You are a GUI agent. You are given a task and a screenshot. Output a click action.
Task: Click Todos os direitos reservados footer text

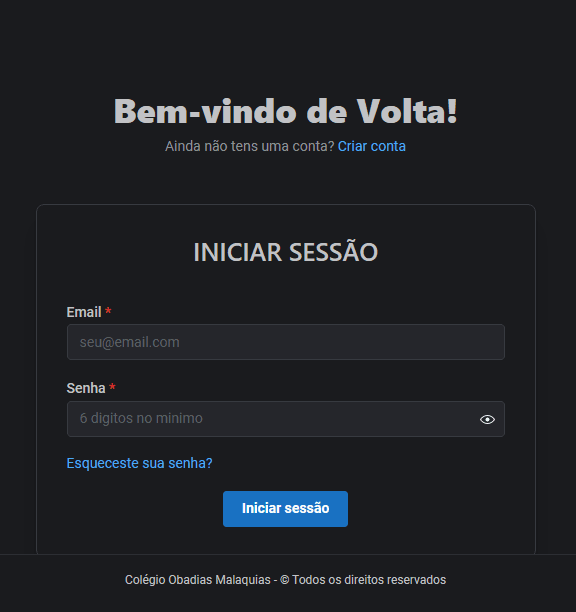(x=369, y=580)
